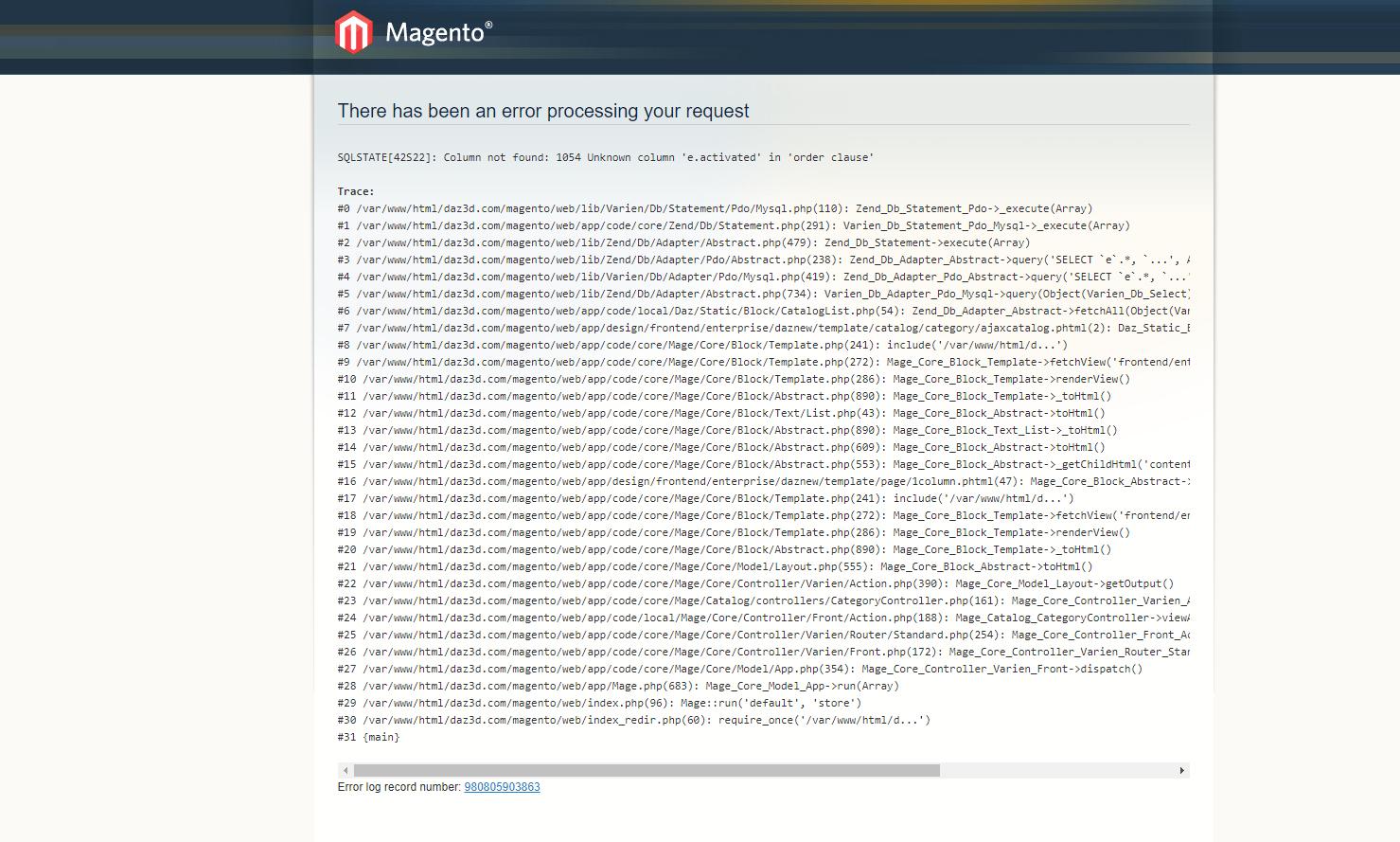Select trace line #11 Block/Abstract.php(890)

(x=724, y=396)
